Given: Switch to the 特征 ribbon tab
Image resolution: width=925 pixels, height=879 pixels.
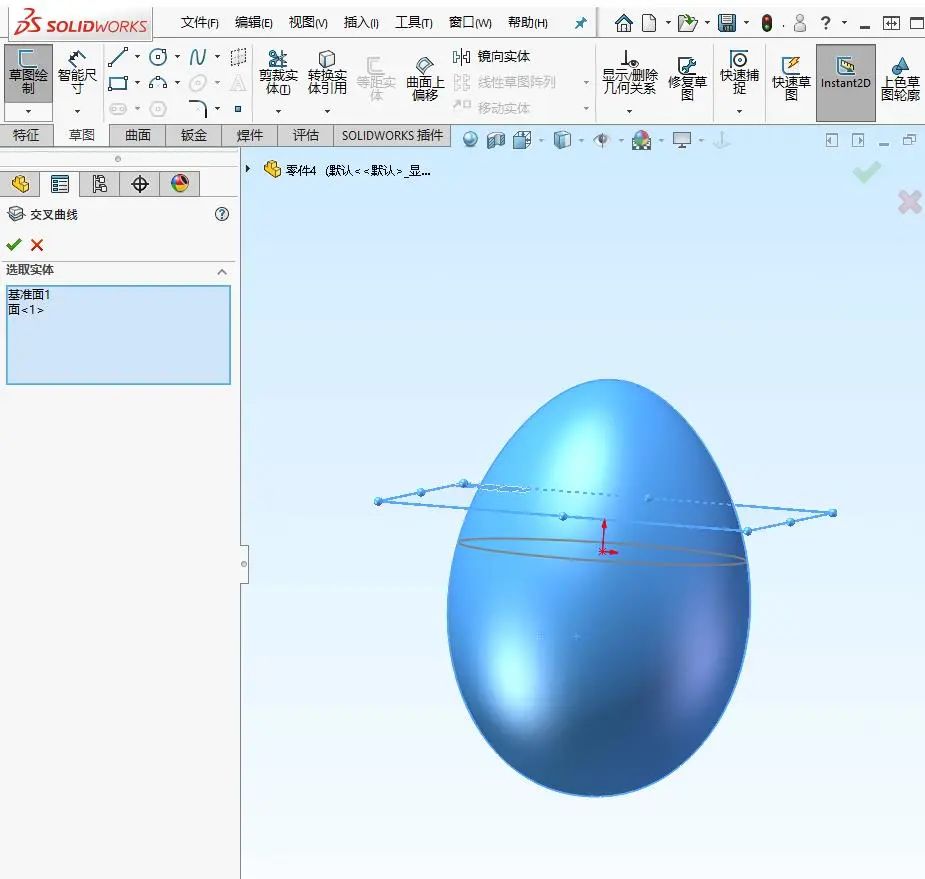Looking at the screenshot, I should 27,134.
